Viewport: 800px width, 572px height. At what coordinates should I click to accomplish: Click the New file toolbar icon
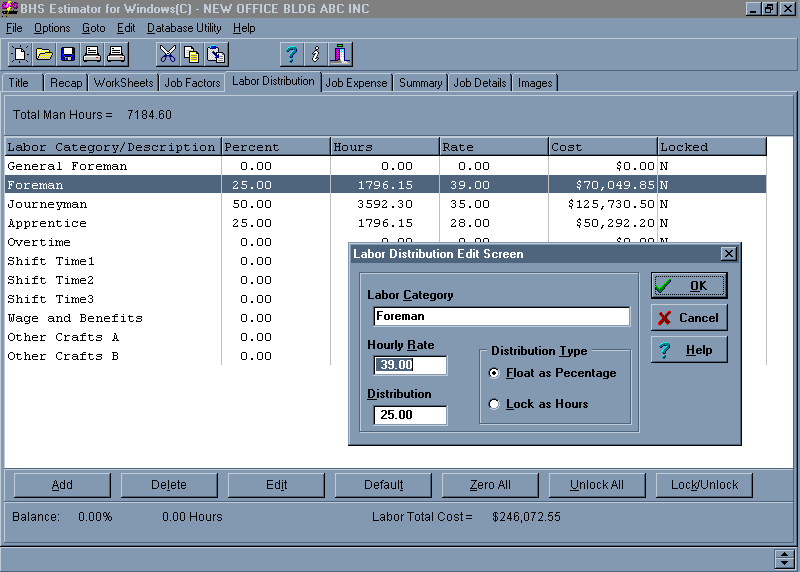point(20,54)
